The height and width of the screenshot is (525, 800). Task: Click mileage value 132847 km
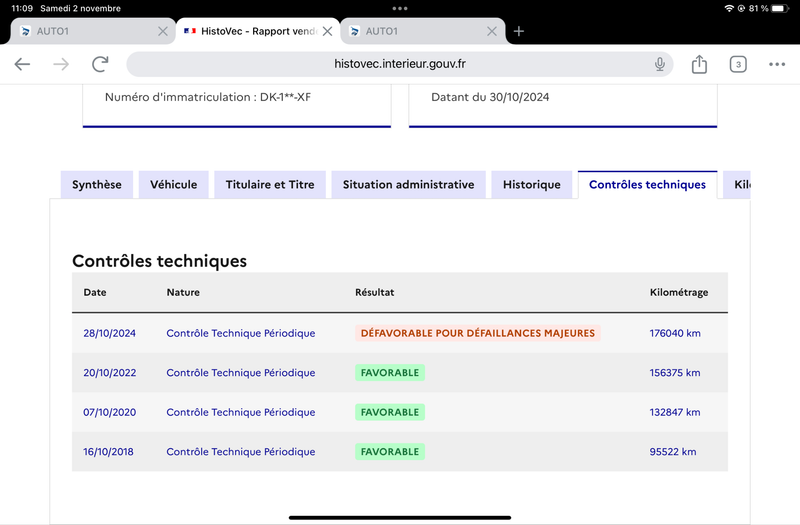(x=674, y=412)
